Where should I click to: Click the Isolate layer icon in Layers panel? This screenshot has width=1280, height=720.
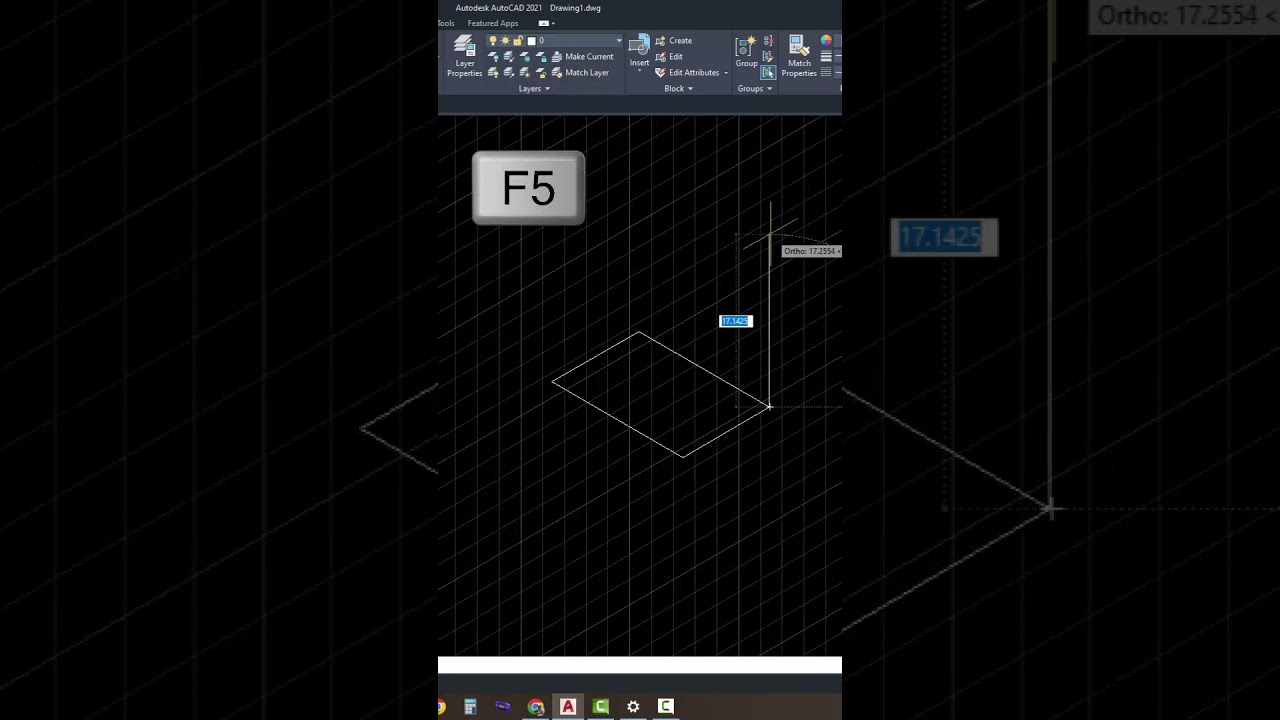[509, 57]
